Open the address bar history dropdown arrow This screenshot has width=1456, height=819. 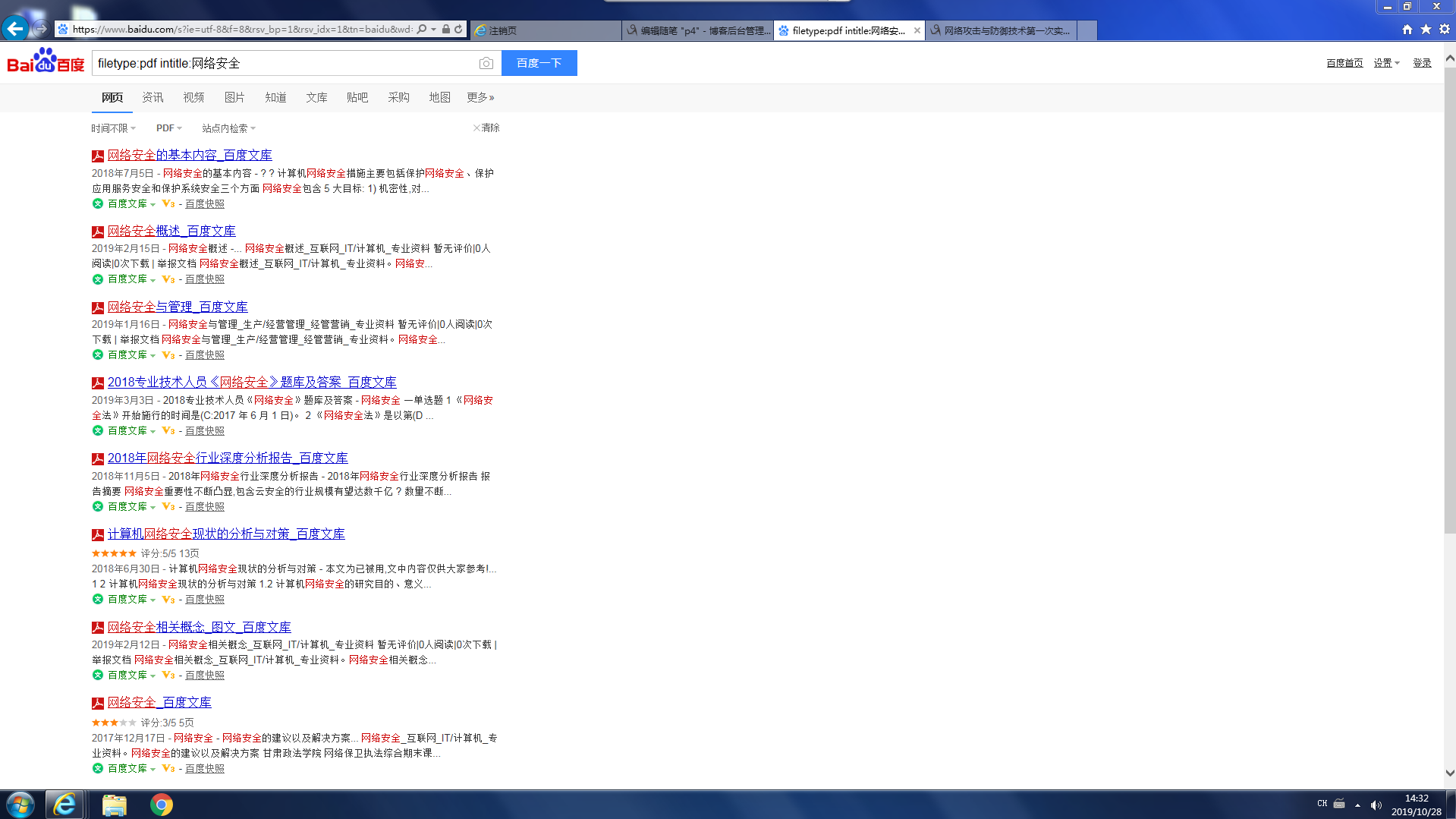point(433,30)
